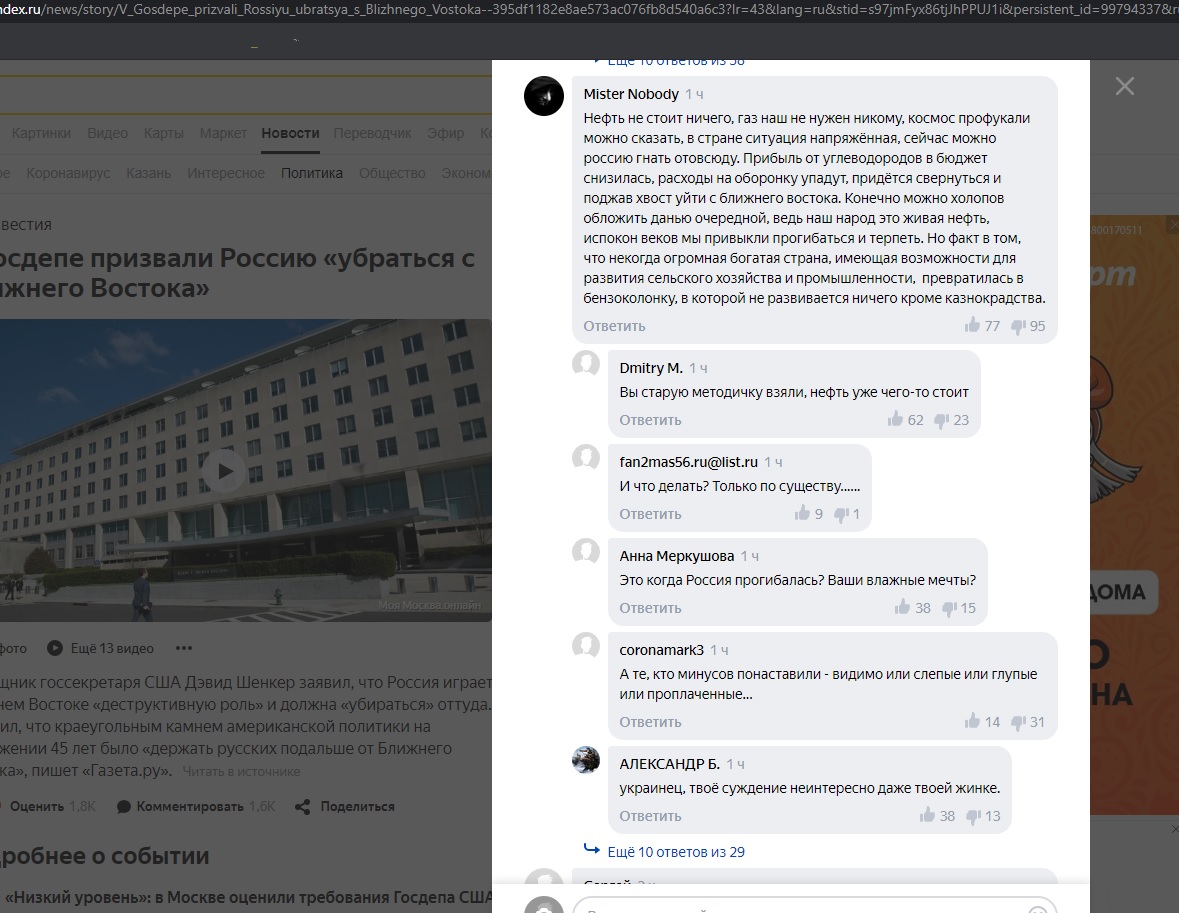The width and height of the screenshot is (1179, 913).
Task: Close the comments panel with X
Action: 1124,87
